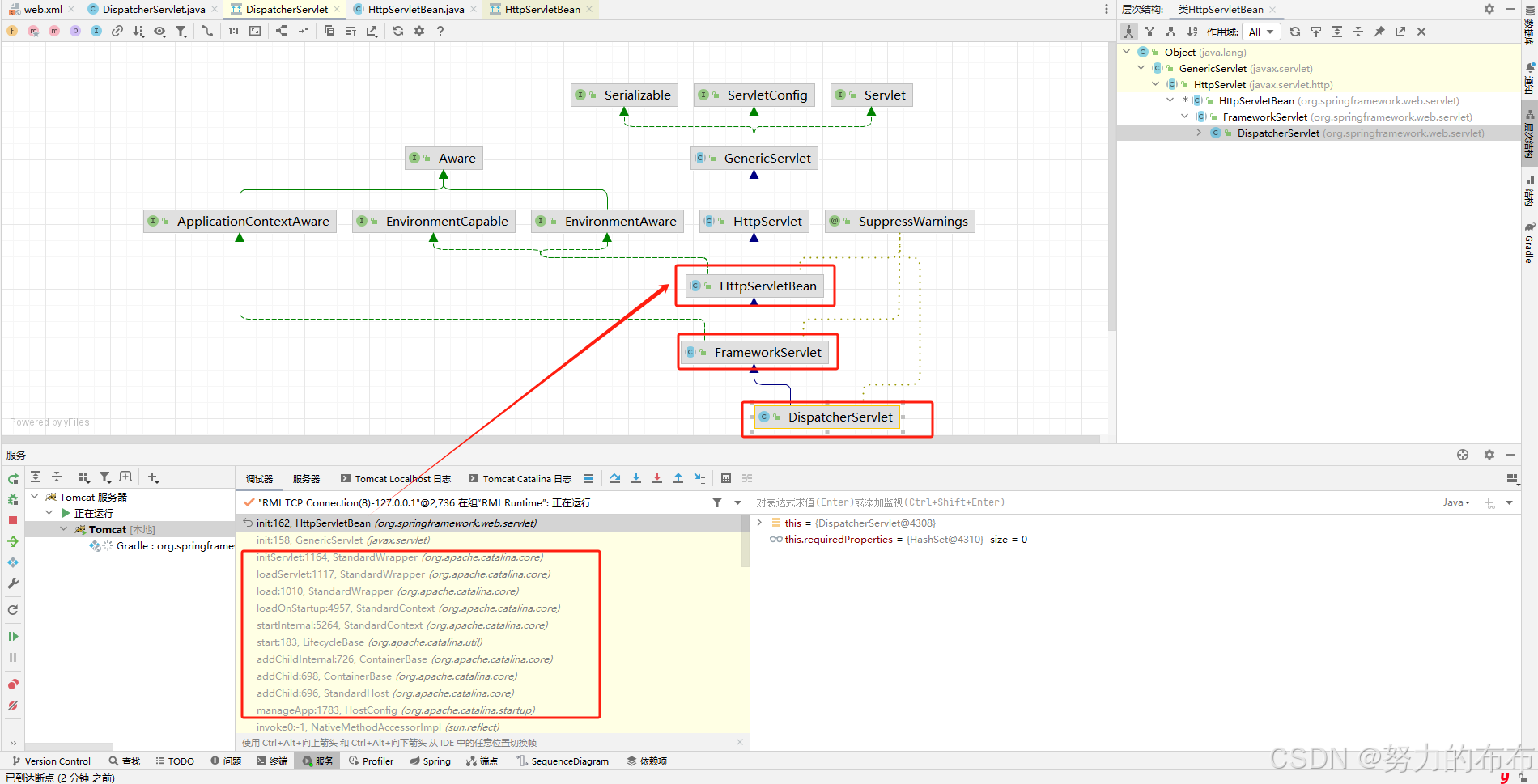Viewport: 1538px width, 784px height.
Task: Click route edges icon in diagram toolbar
Action: coord(303,31)
